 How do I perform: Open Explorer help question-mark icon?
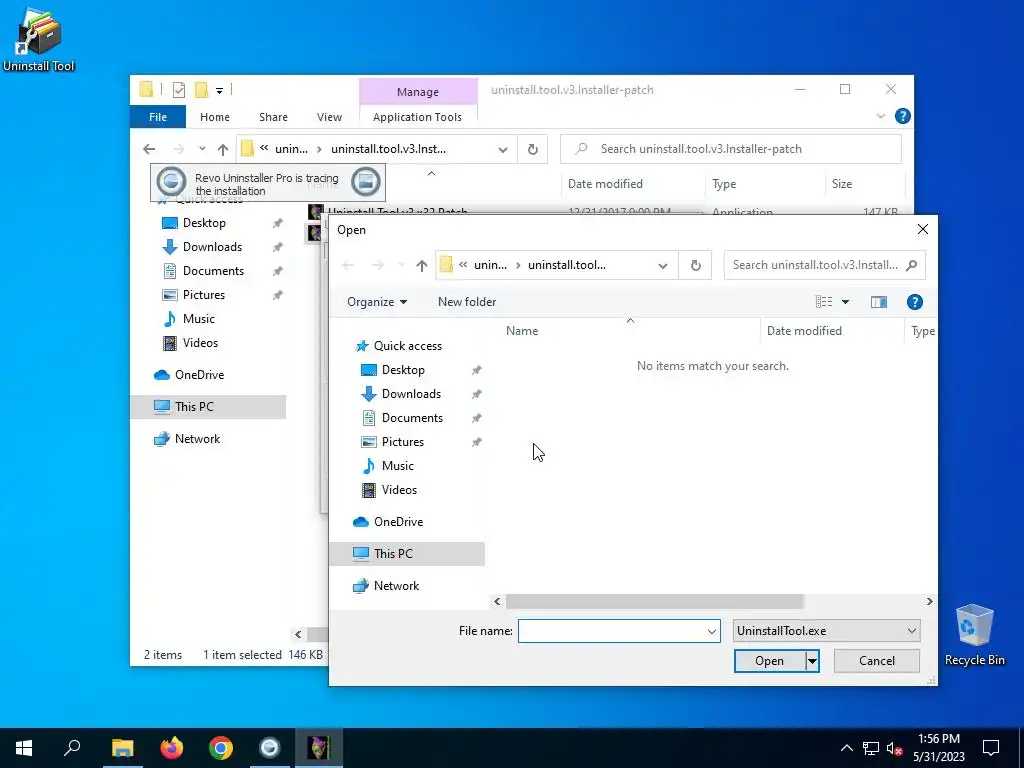pyautogui.click(x=903, y=116)
